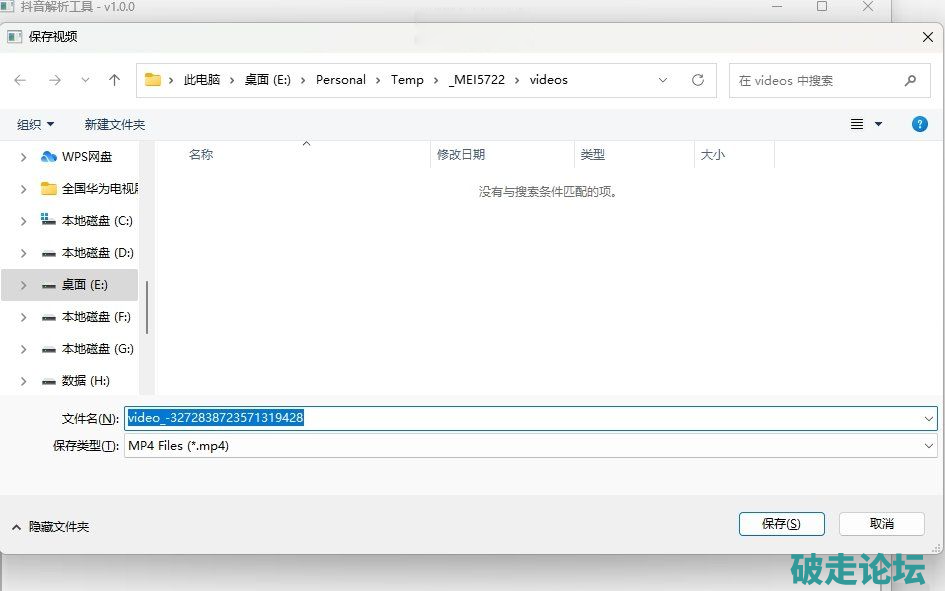Viewport: 945px width, 591px height.
Task: Open the help question mark icon
Action: coord(919,124)
